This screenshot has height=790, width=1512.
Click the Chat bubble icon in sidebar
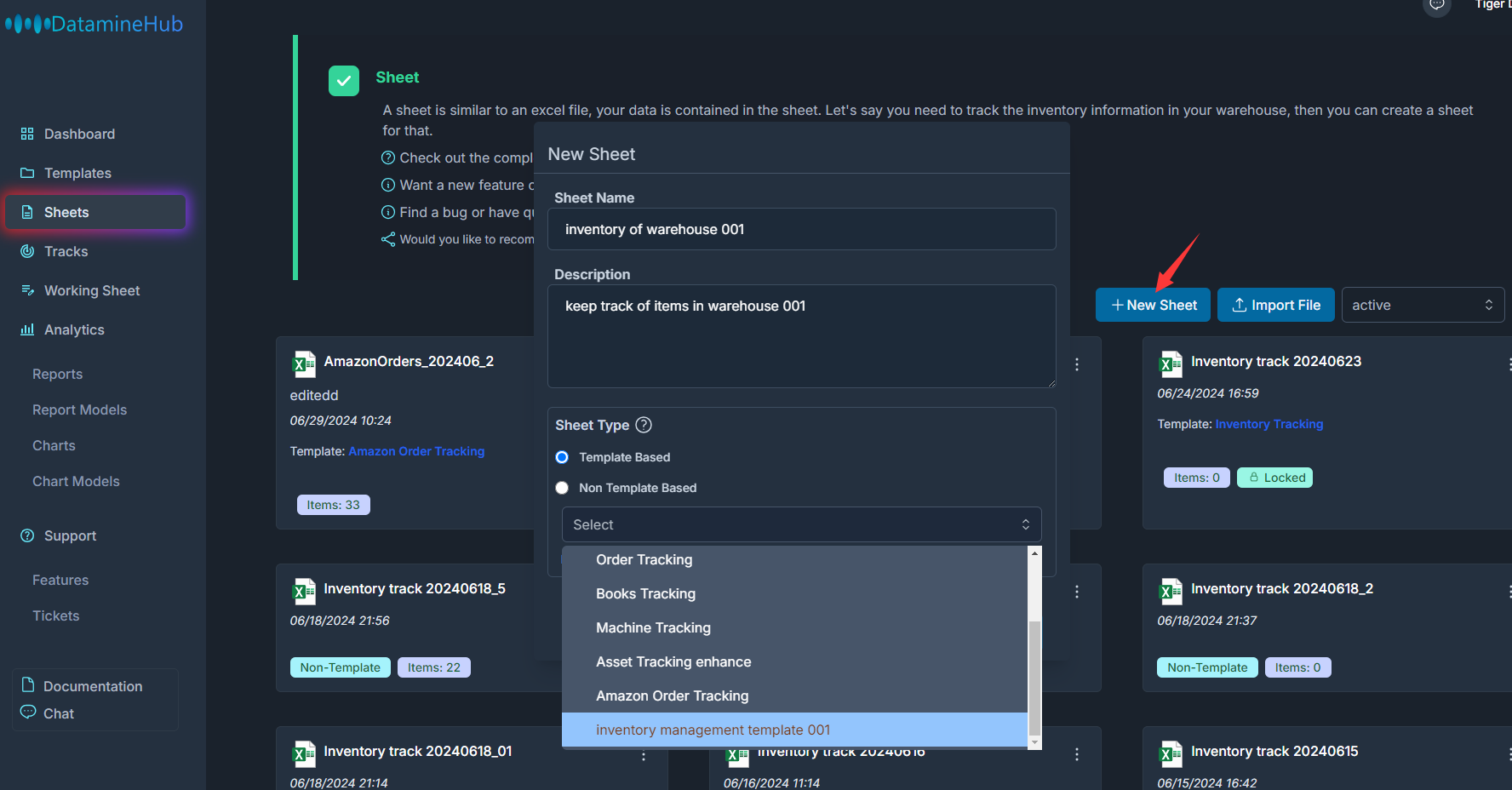click(28, 712)
